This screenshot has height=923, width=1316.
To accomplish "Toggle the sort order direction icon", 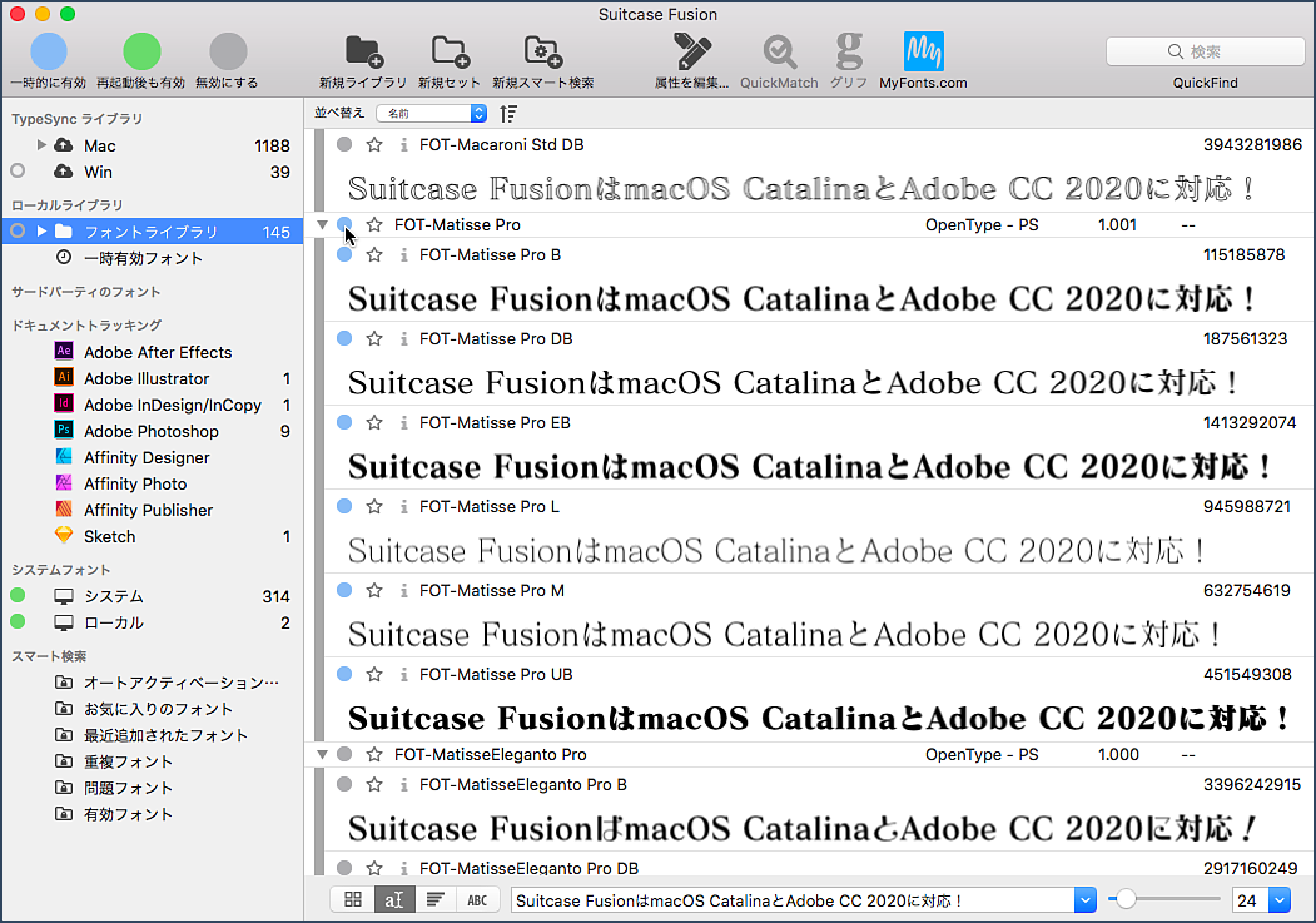I will 508,114.
